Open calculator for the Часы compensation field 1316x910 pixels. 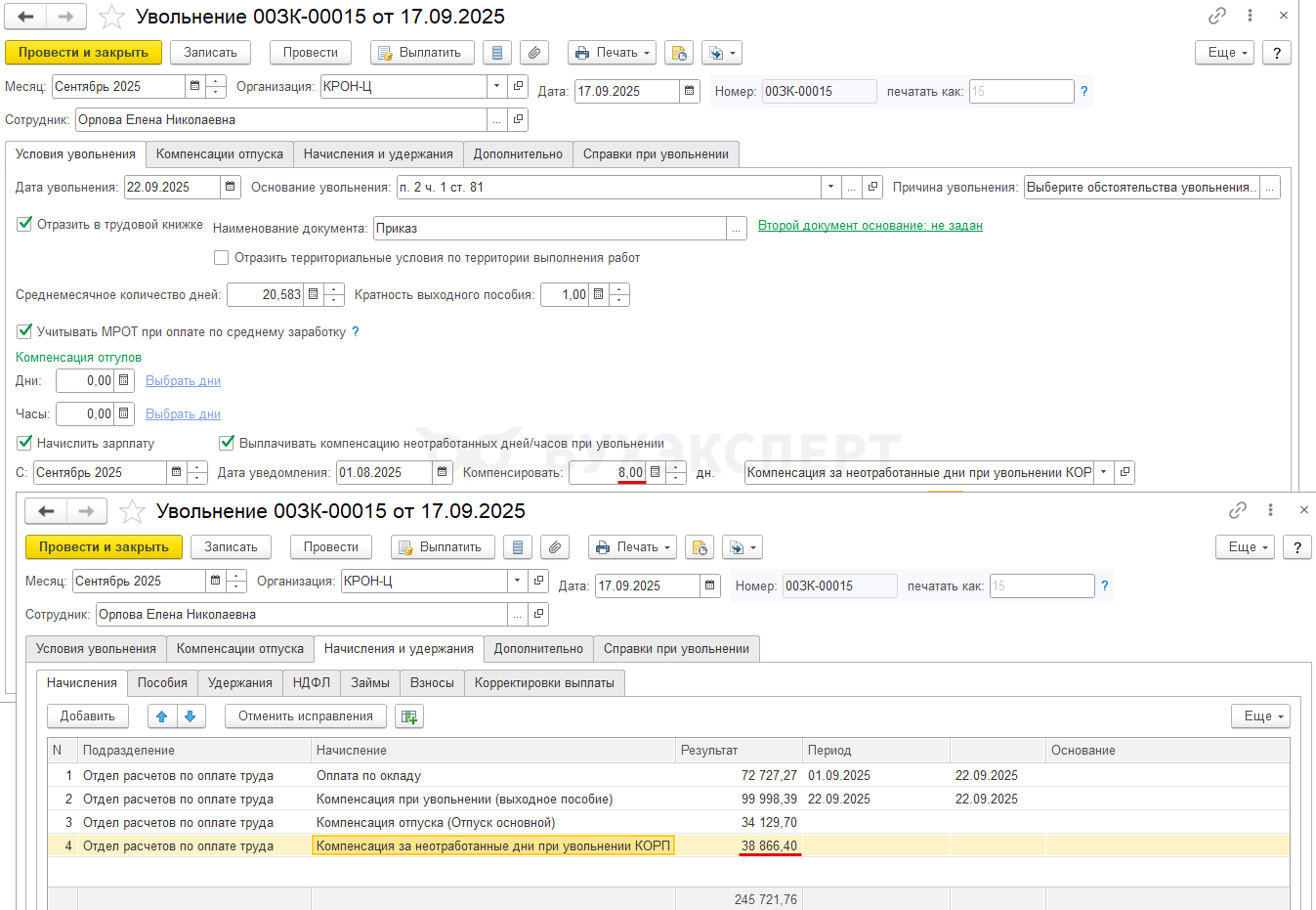tap(124, 413)
